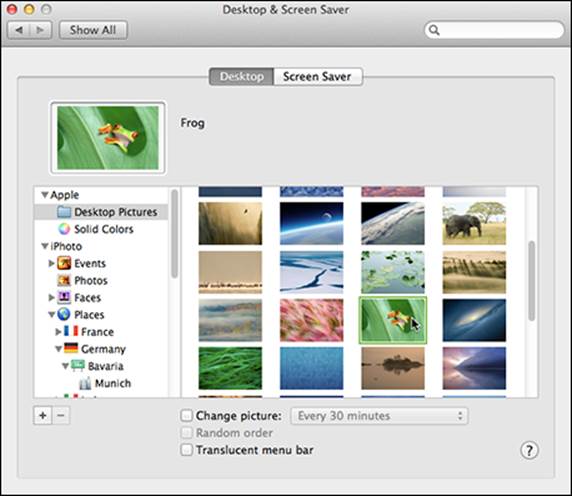This screenshot has width=572, height=496.
Task: Select the Photos icon in sidebar
Action: [x=64, y=280]
